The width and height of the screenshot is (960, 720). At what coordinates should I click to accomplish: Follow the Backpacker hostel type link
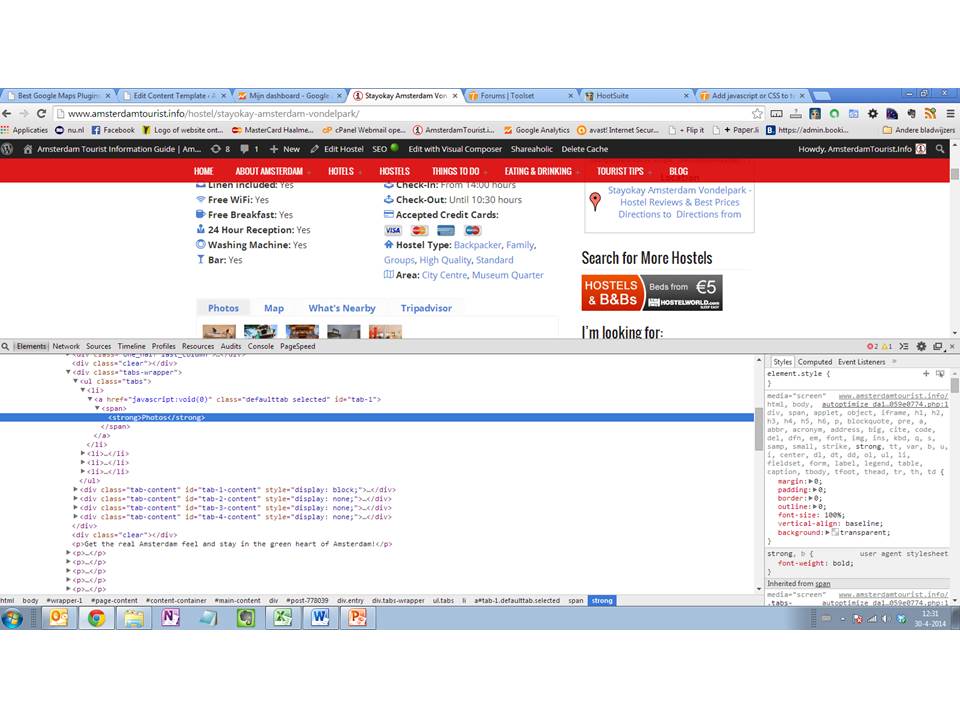point(478,245)
